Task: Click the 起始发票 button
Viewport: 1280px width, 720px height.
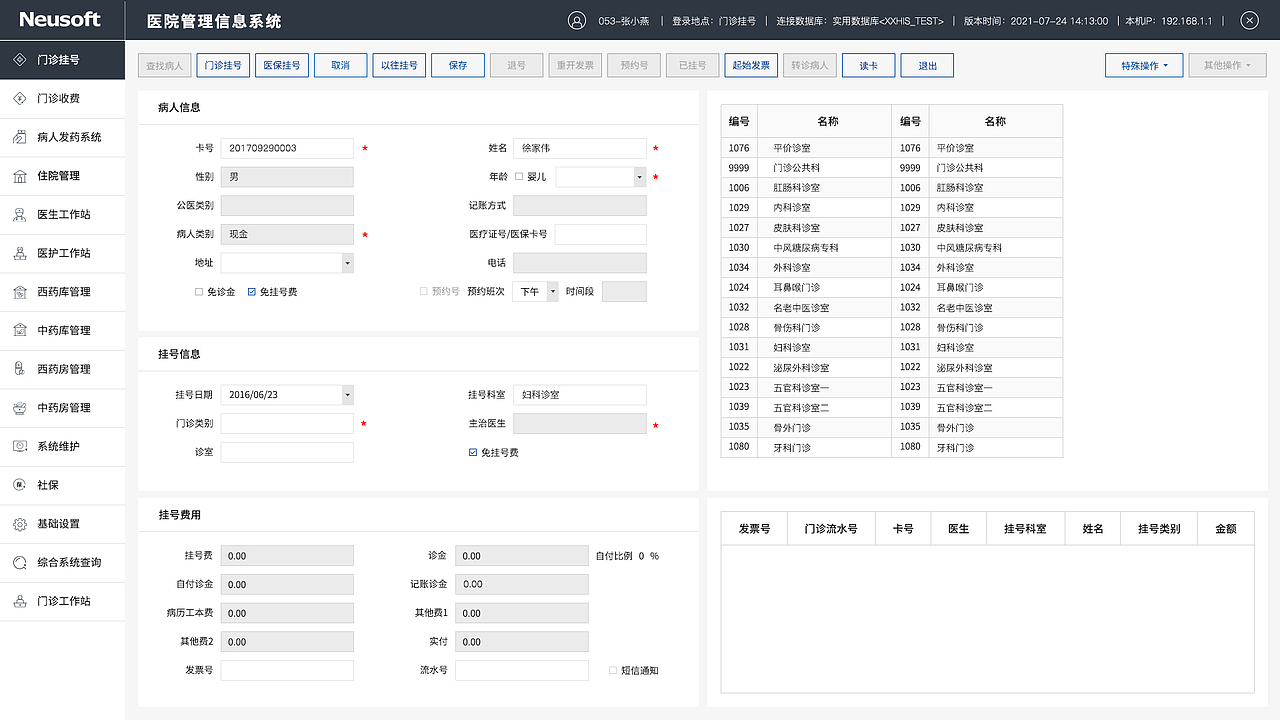Action: pyautogui.click(x=751, y=65)
